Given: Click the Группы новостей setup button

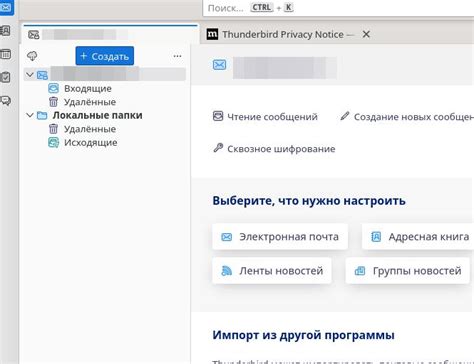Looking at the screenshot, I should [408, 271].
